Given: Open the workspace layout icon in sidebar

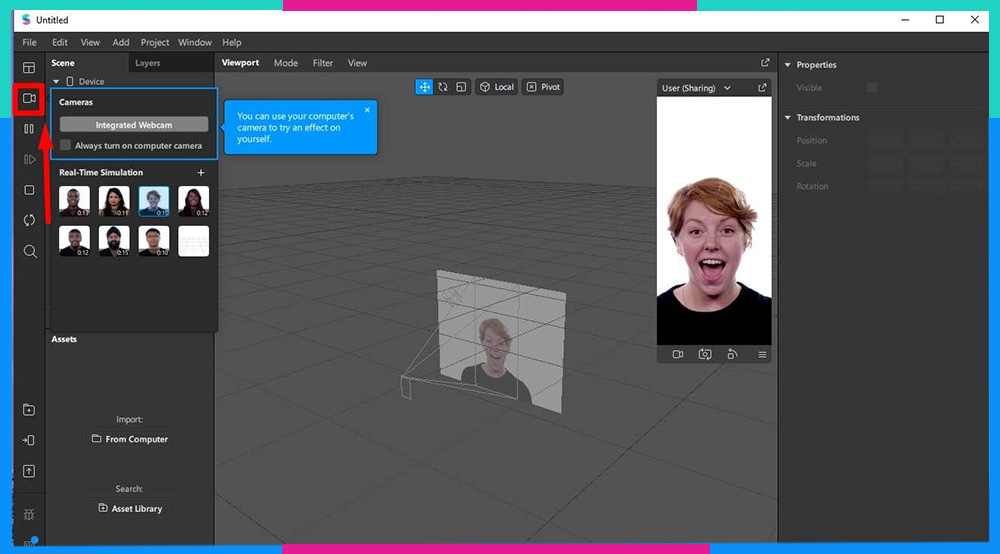Looking at the screenshot, I should click(29, 68).
